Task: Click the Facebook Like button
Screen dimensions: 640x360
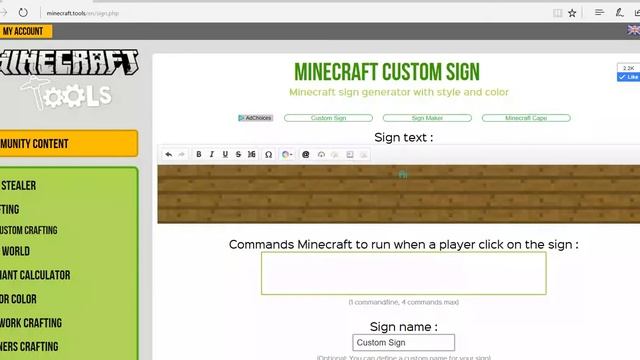Action: pos(629,77)
